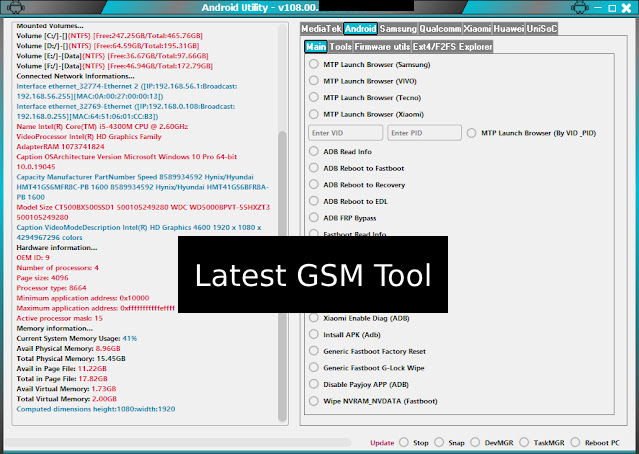The height and width of the screenshot is (454, 639).
Task: Click the 'Number of processors: 4' line
Action: click(57, 268)
